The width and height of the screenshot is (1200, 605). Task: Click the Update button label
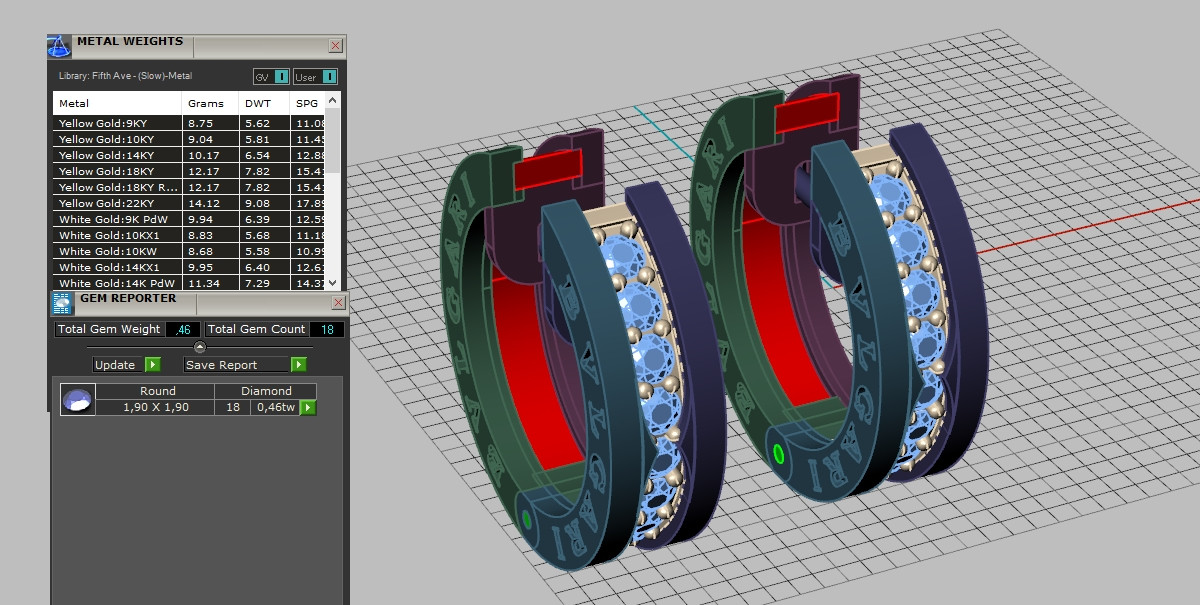coord(115,365)
